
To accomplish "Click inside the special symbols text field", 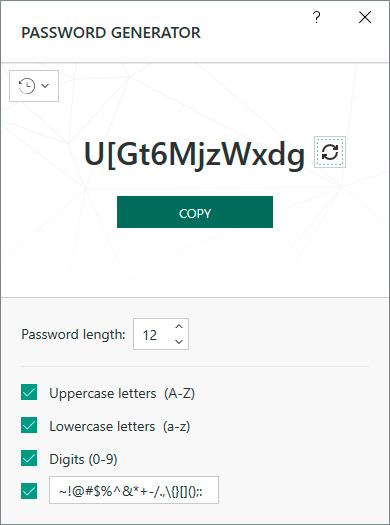I will point(134,490).
